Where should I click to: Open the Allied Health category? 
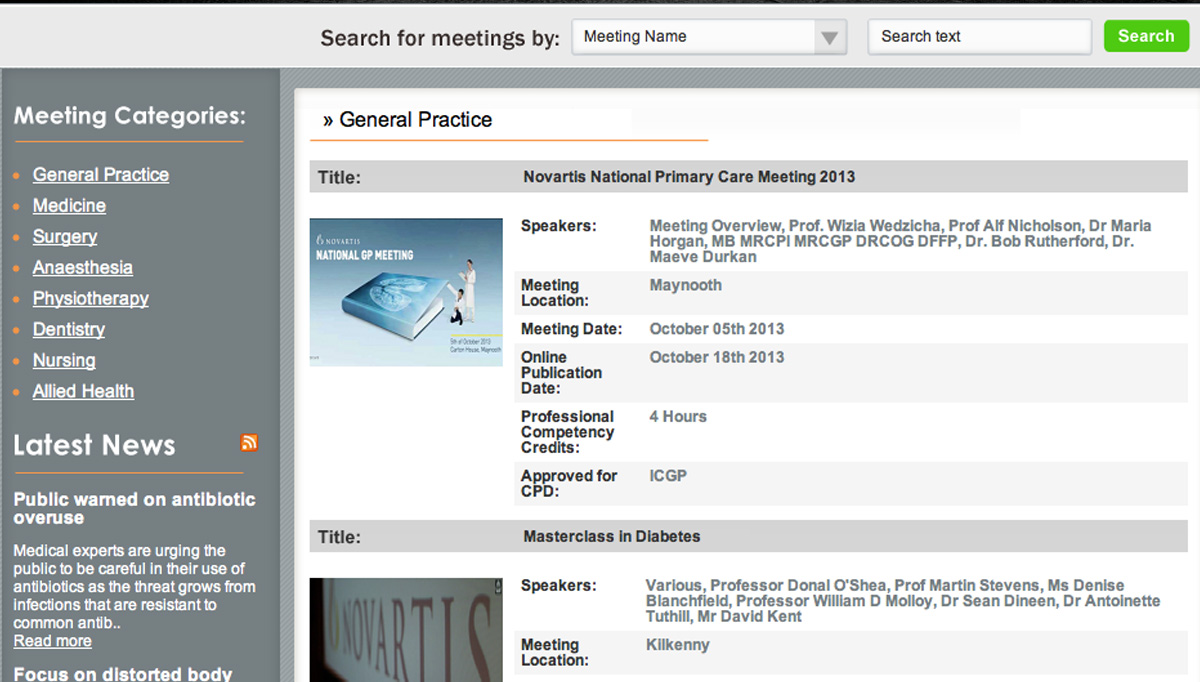tap(83, 392)
